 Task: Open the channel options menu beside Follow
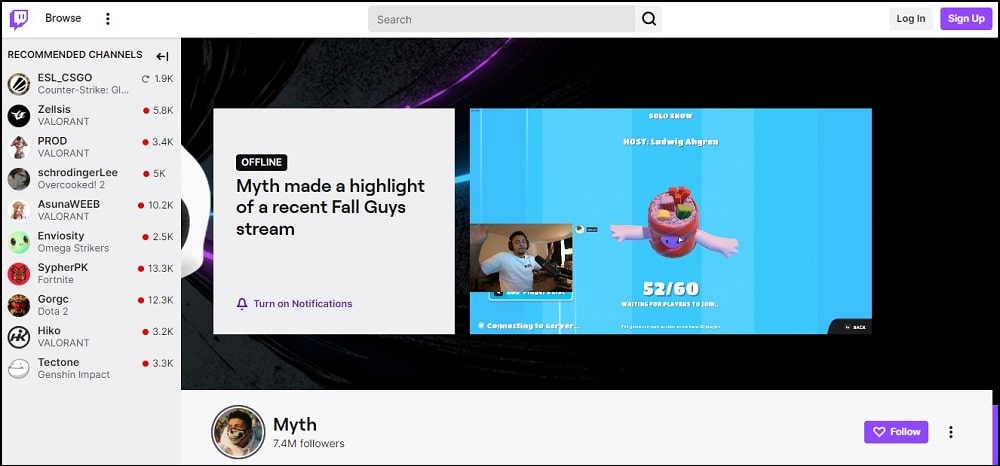click(x=951, y=432)
